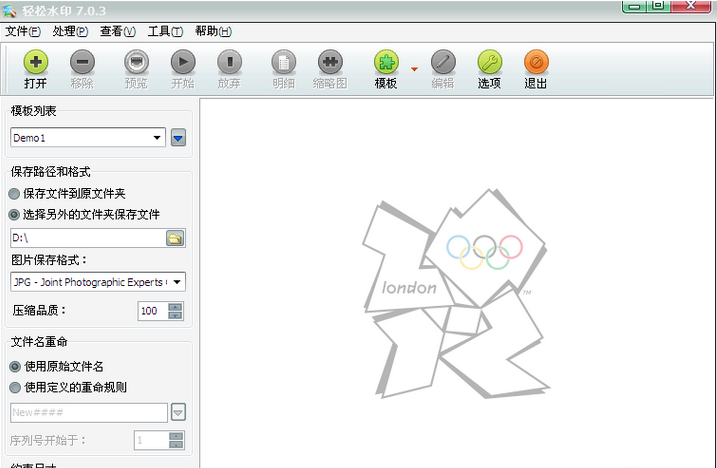Expand the JPG image format dropdown
This screenshot has height=468, width=717.
pyautogui.click(x=177, y=282)
